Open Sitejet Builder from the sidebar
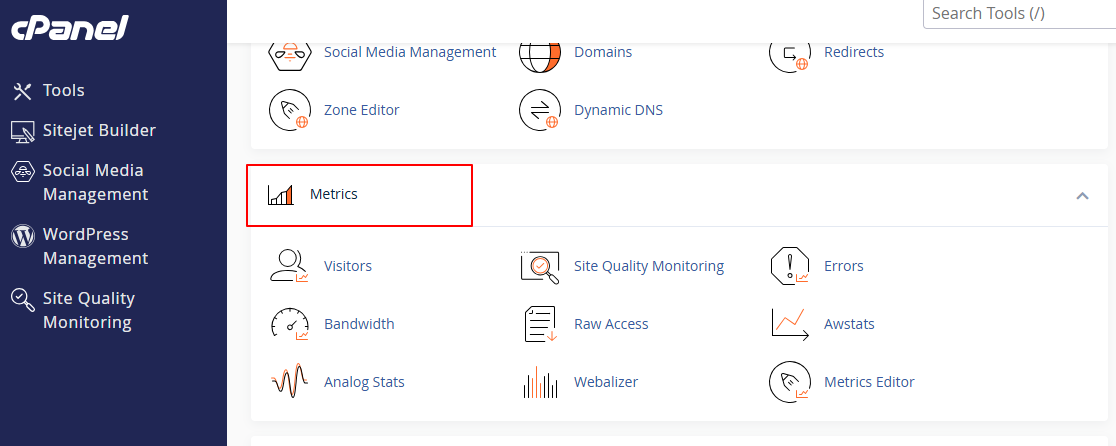Image resolution: width=1116 pixels, height=446 pixels. 99,131
